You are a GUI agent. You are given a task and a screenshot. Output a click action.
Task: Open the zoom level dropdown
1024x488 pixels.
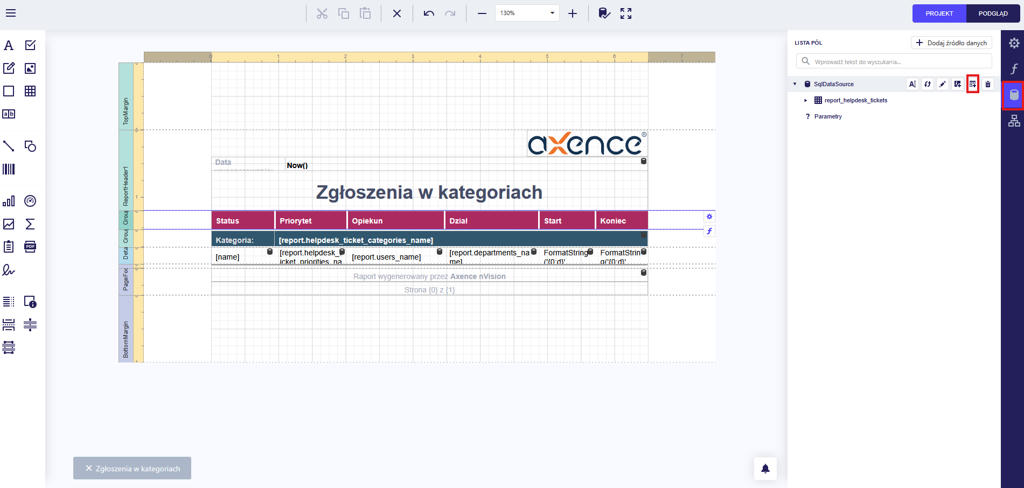[552, 14]
